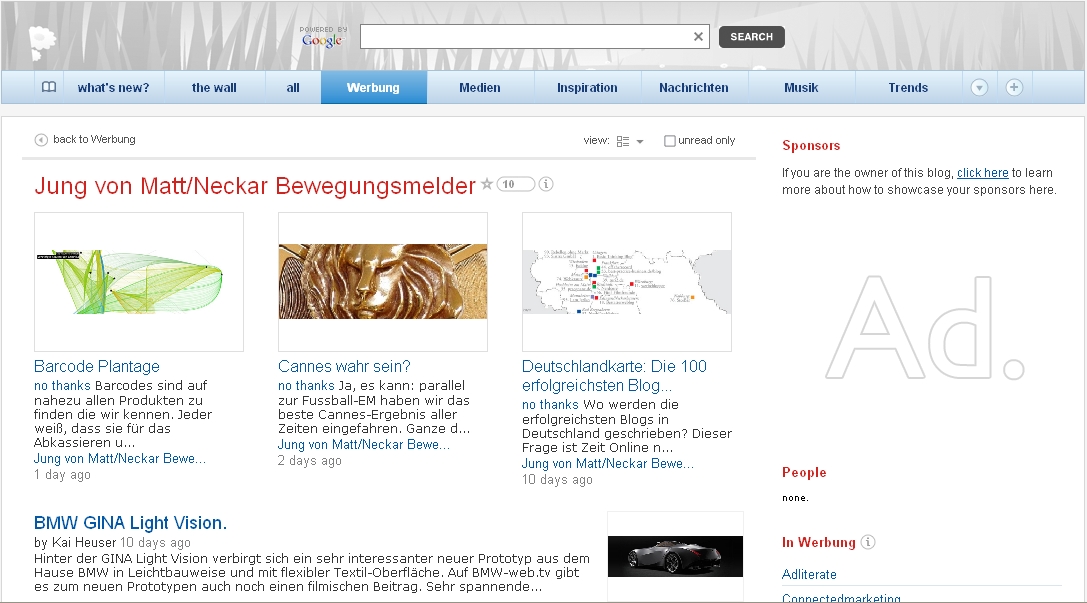Follow the click here sponsors link
The width and height of the screenshot is (1087, 603).
982,173
